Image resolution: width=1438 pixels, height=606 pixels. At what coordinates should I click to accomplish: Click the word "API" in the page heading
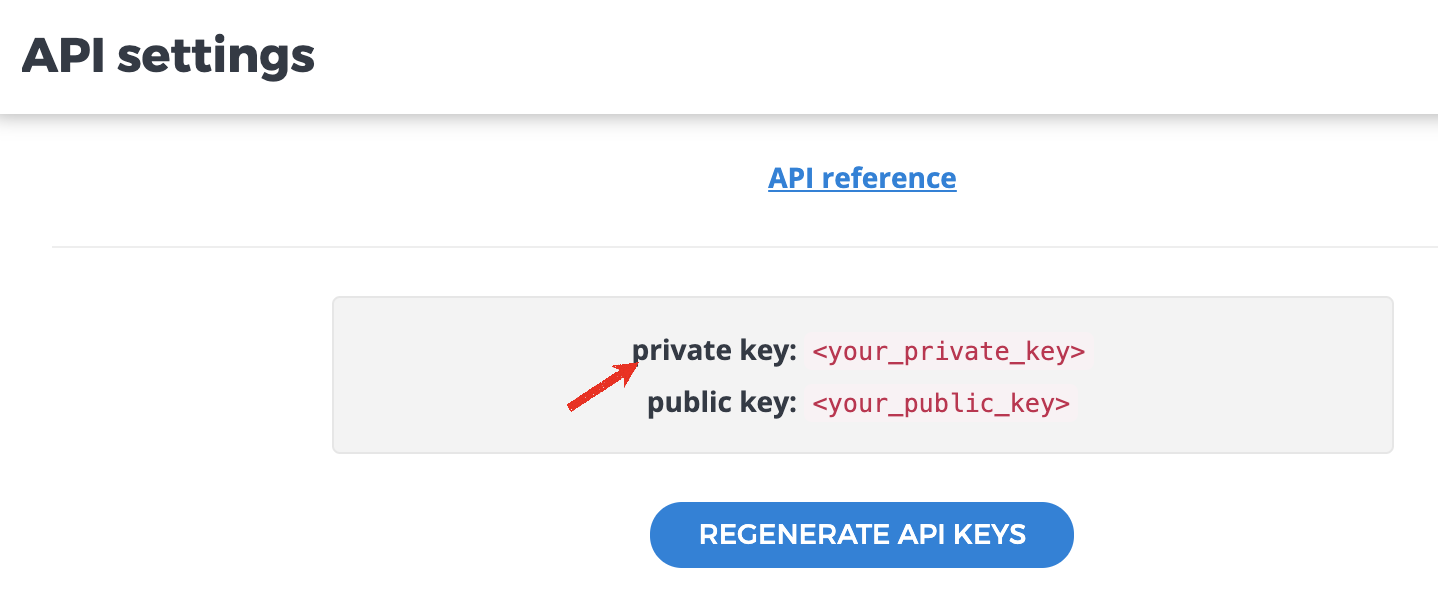64,56
